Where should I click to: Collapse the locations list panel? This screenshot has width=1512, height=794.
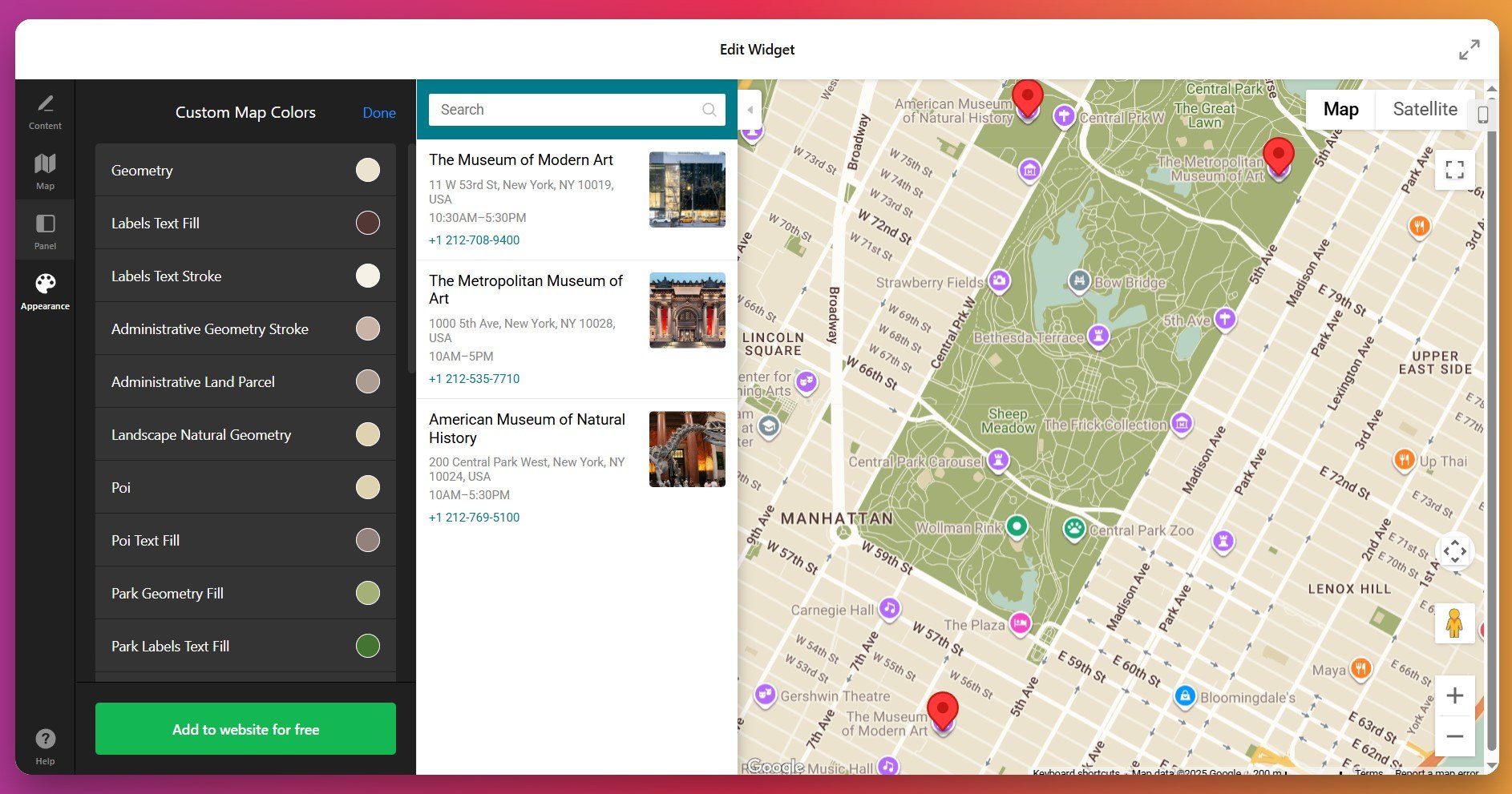749,110
